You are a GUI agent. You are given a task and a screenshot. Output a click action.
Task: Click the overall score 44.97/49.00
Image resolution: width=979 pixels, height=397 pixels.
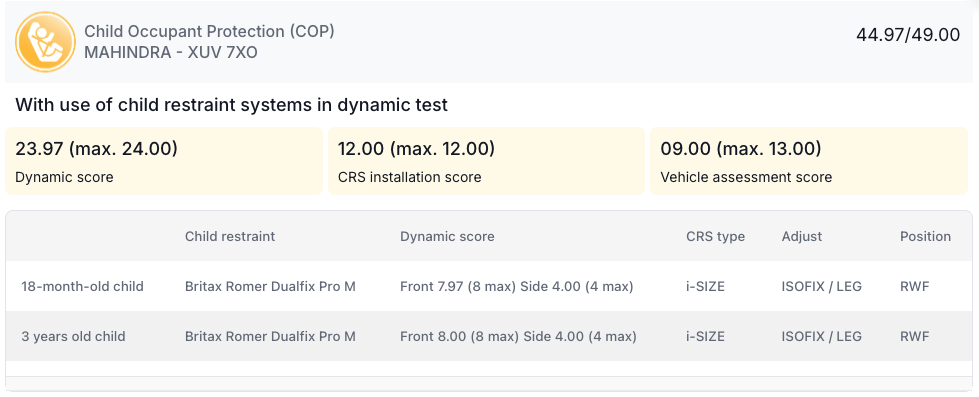point(907,35)
